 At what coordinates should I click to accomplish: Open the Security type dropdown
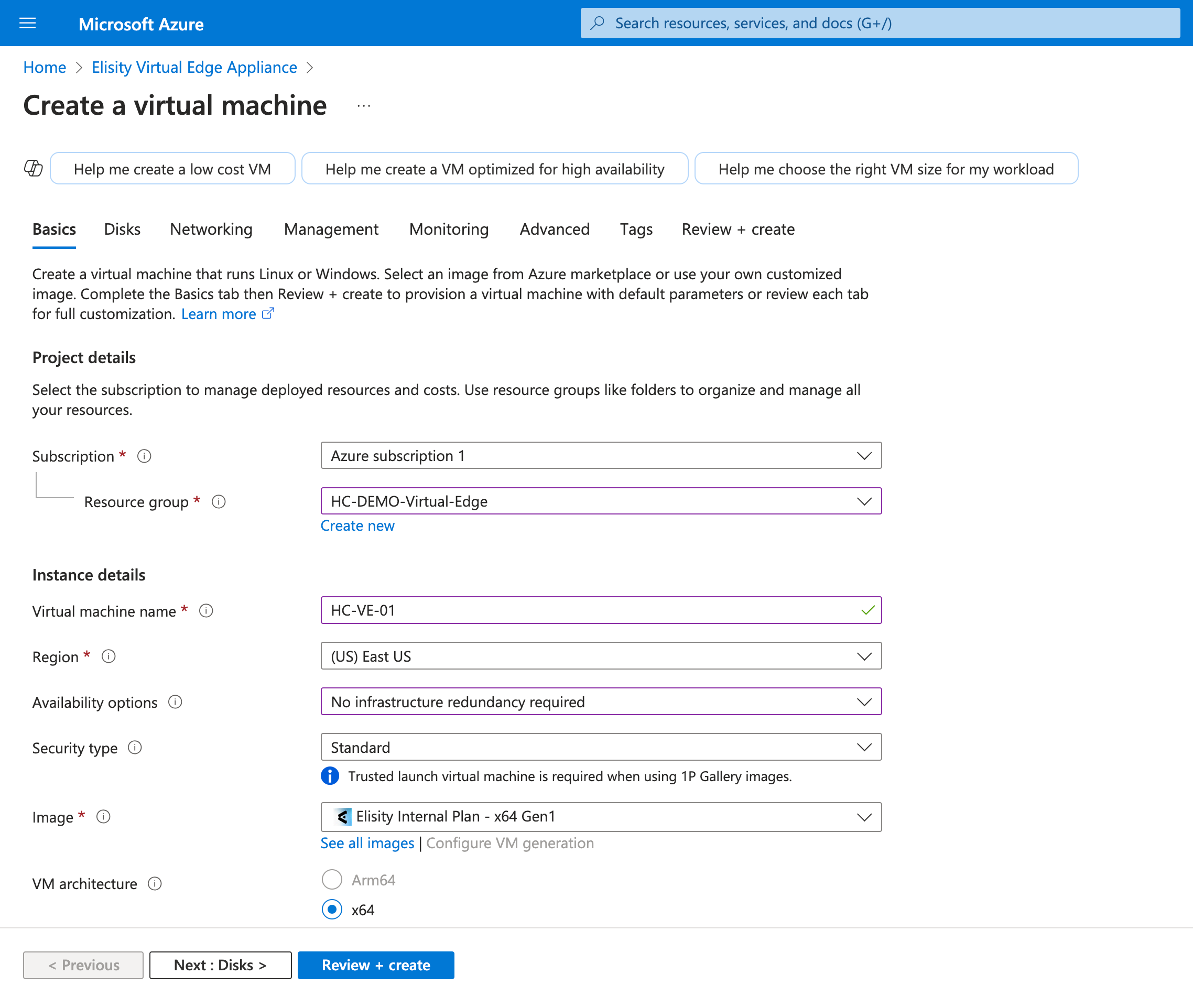click(601, 748)
